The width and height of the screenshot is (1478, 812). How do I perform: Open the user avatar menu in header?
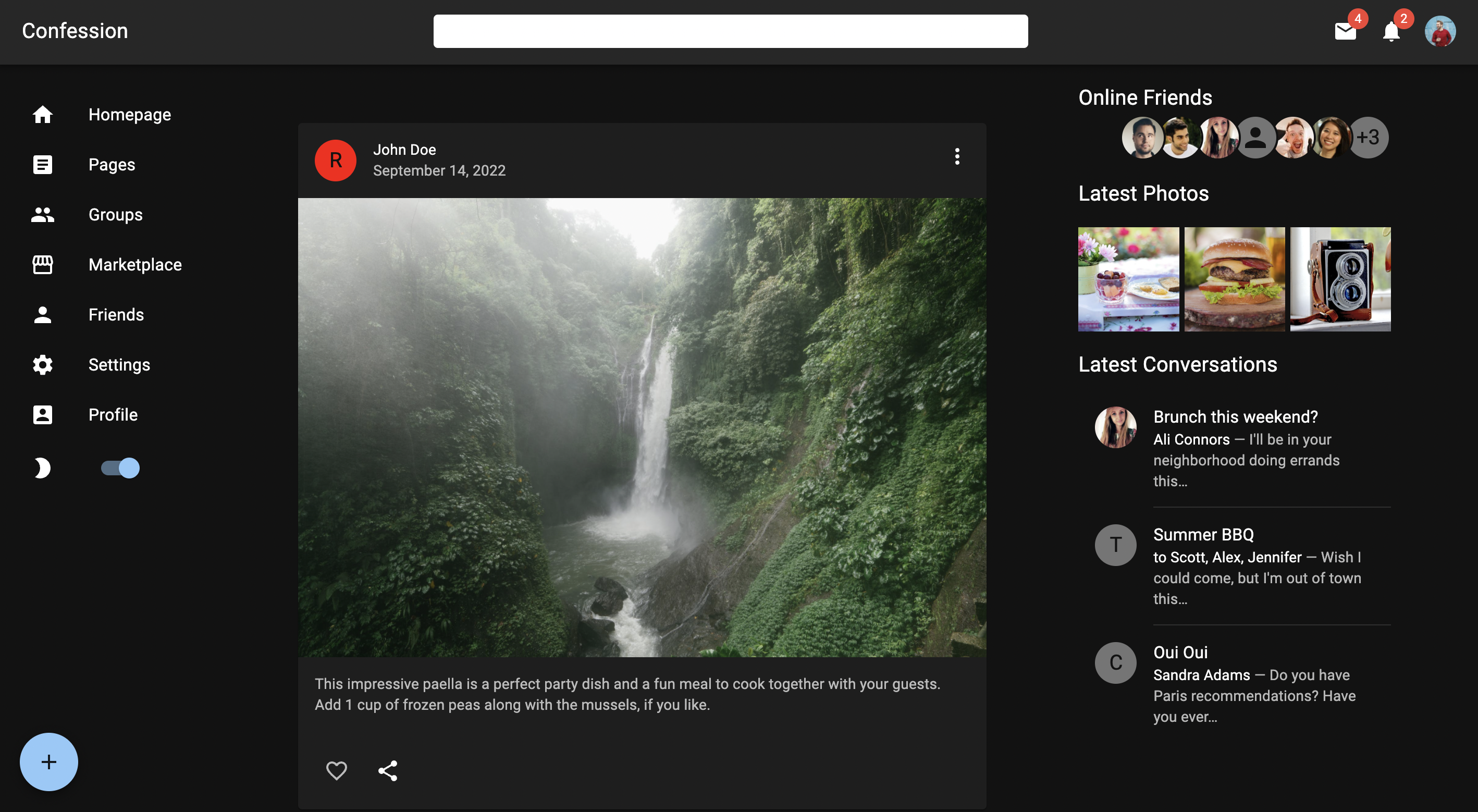tap(1439, 32)
